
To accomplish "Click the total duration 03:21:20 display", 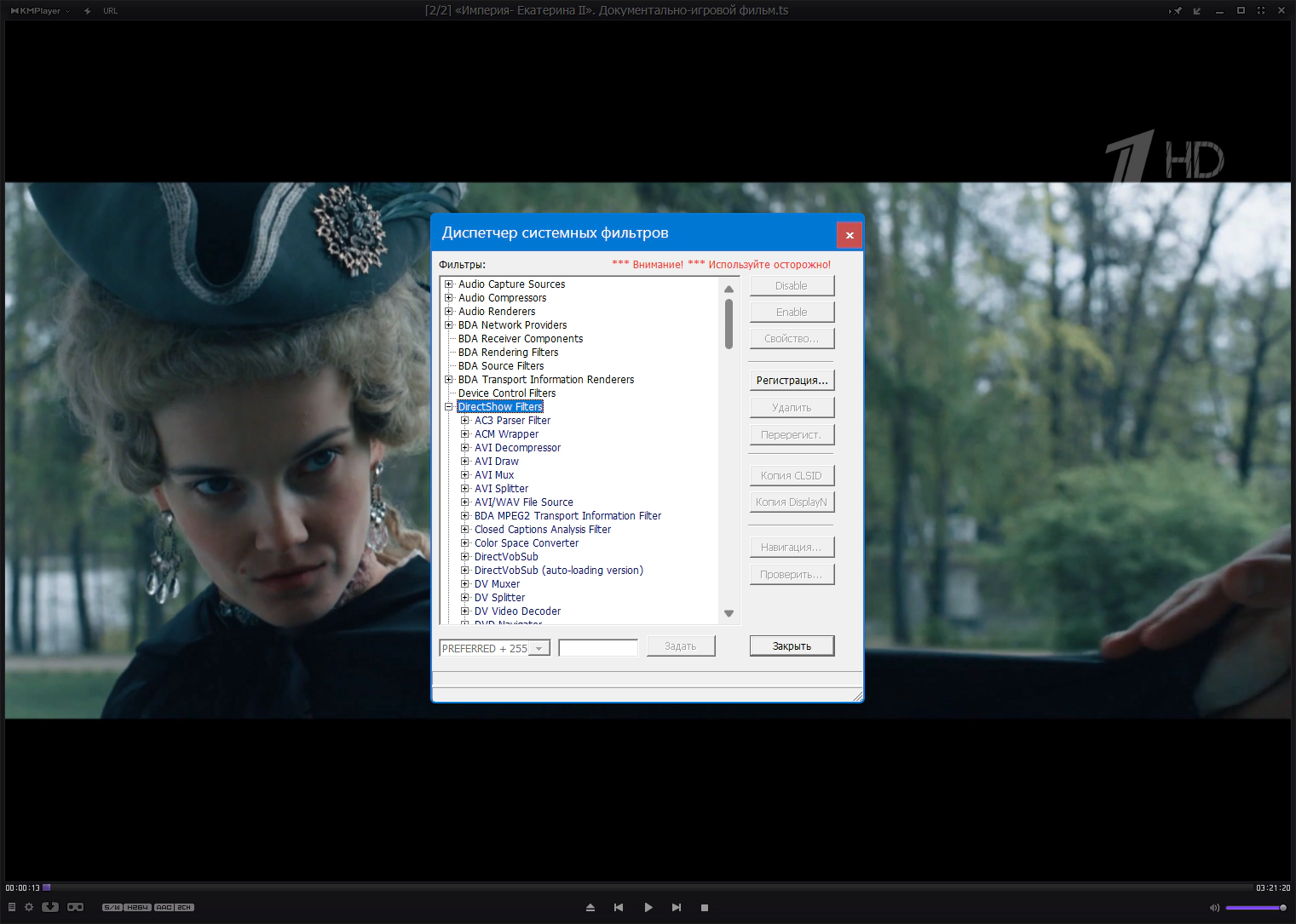I will pos(1273,887).
